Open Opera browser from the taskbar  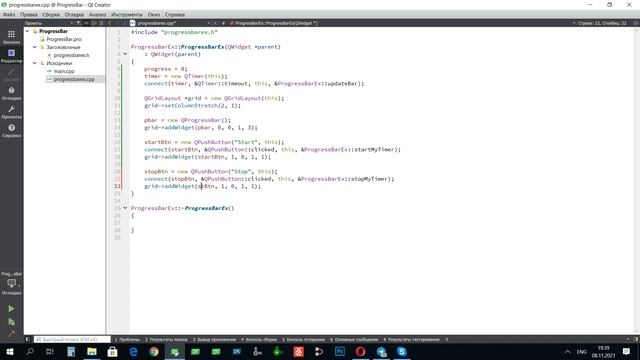360,351
